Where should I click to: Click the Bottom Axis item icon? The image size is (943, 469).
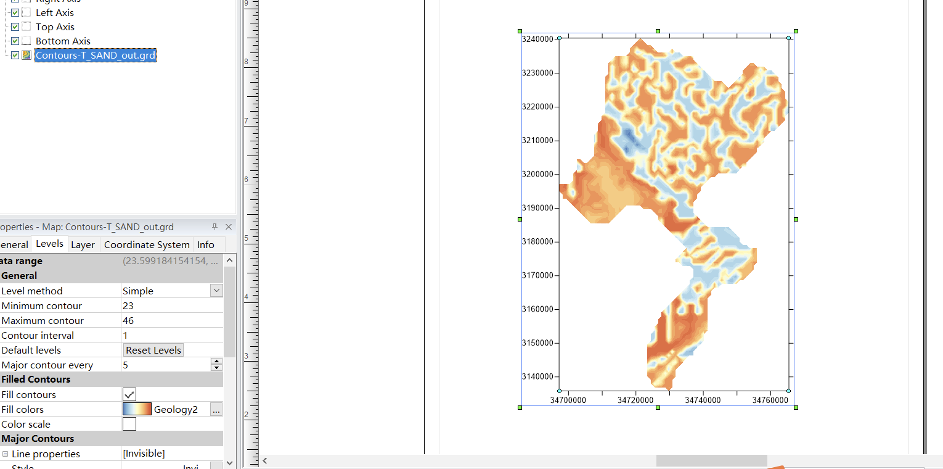(27, 41)
